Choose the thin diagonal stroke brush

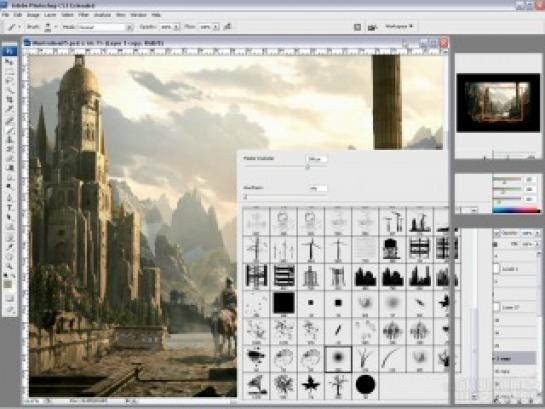(x=338, y=331)
